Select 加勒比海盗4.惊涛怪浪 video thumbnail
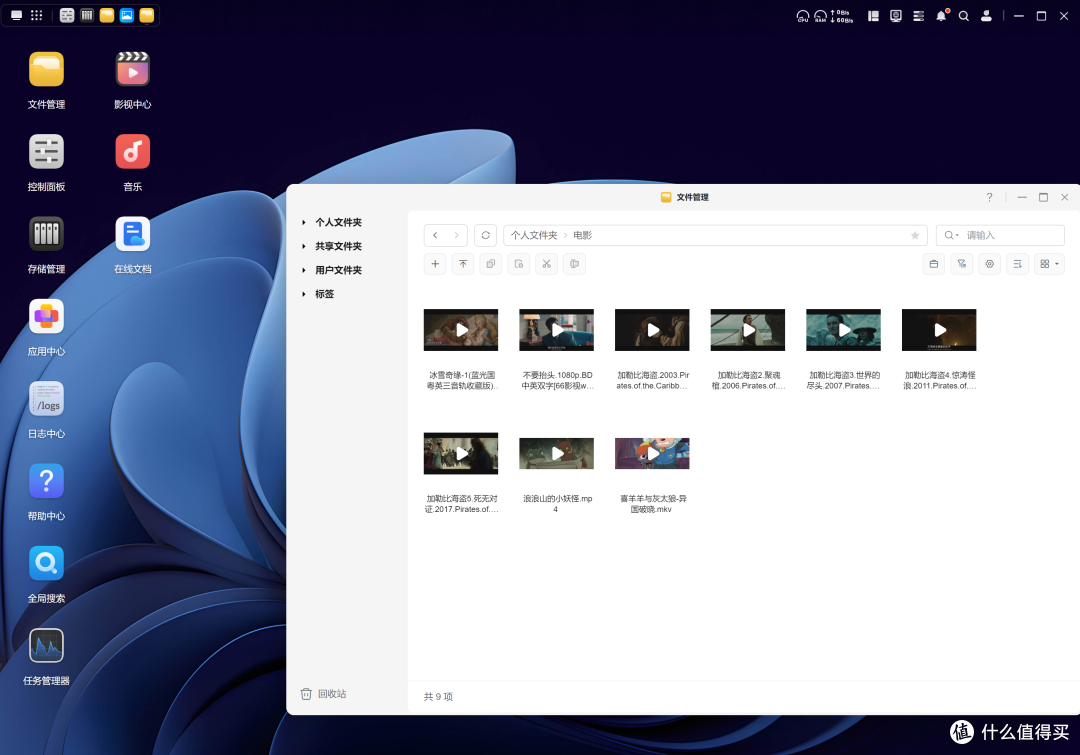Image resolution: width=1080 pixels, height=755 pixels. [x=939, y=330]
